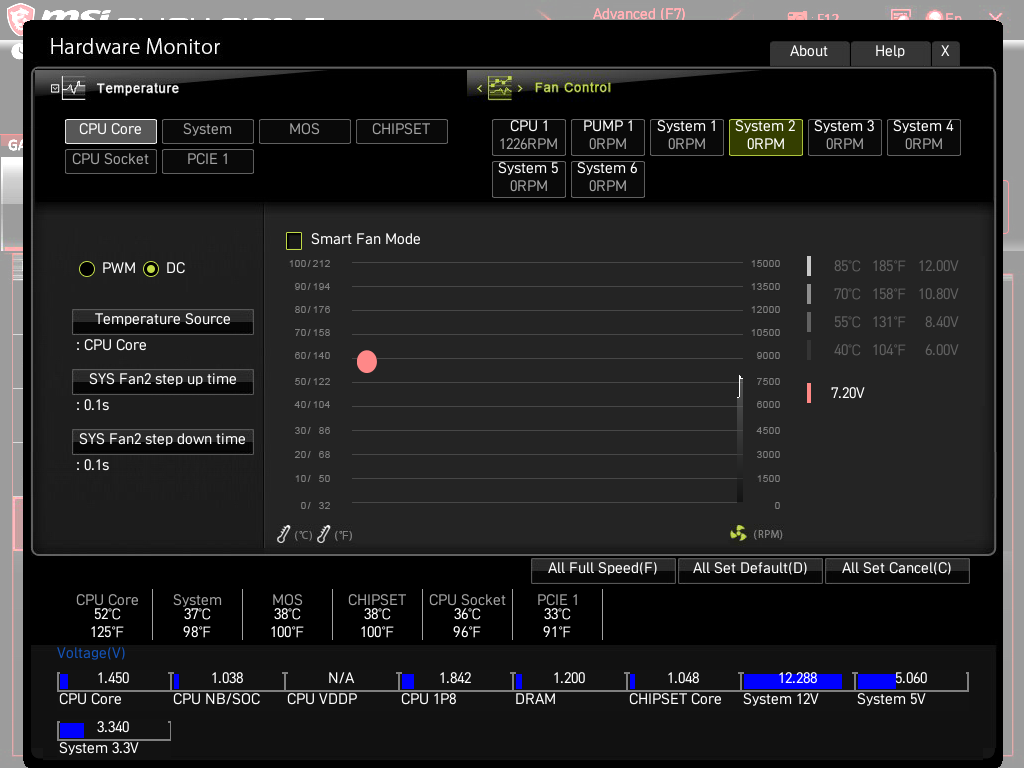Click Advanced (F7) in the BIOS window behind
The width and height of the screenshot is (1024, 768).
pyautogui.click(x=639, y=13)
